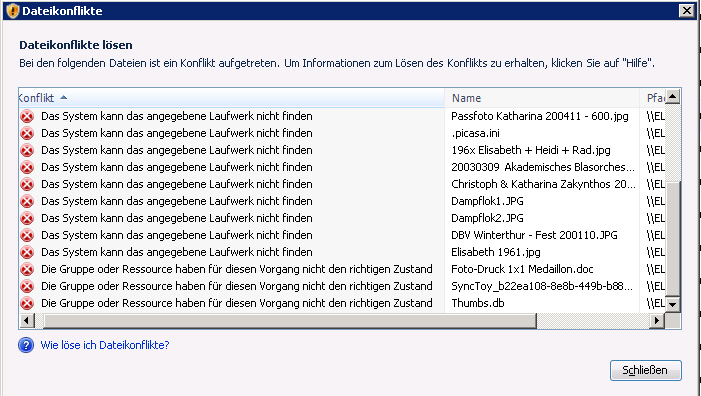This screenshot has height=396, width=701.
Task: Click the Pfad column header
Action: (653, 98)
